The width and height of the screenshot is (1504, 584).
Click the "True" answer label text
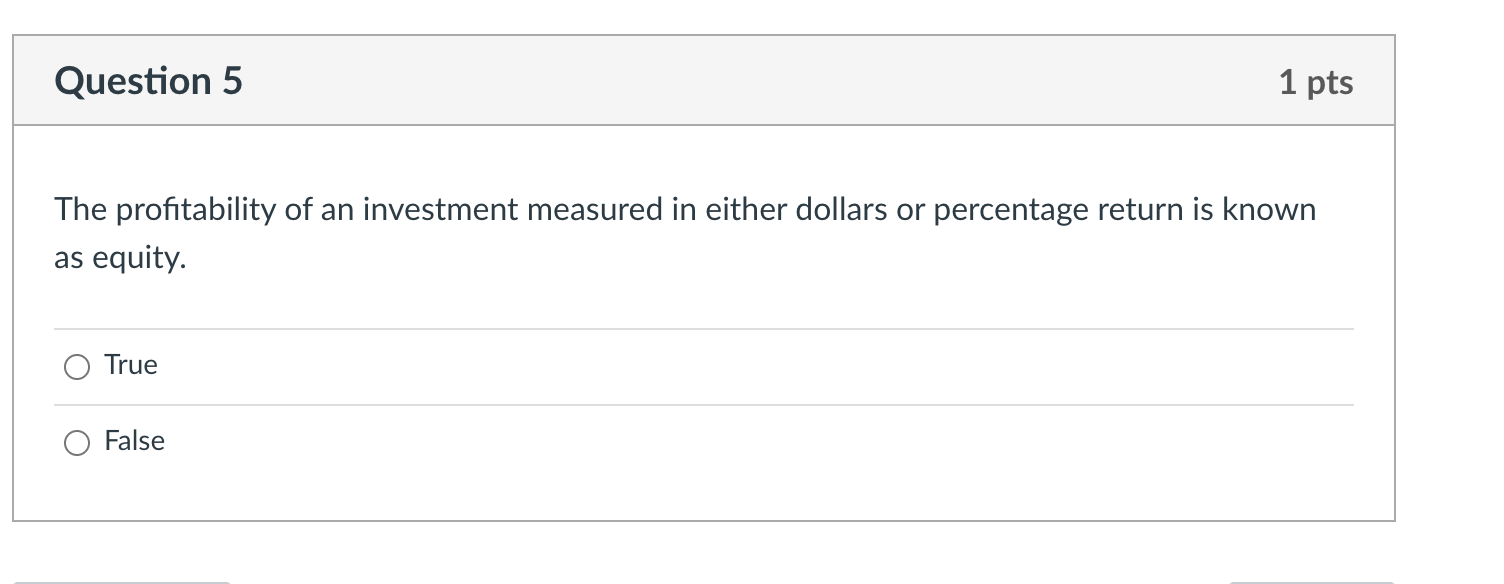pos(131,366)
